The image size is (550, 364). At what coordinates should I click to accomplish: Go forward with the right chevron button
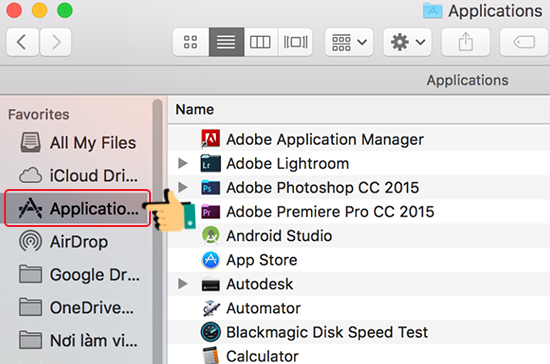click(56, 42)
